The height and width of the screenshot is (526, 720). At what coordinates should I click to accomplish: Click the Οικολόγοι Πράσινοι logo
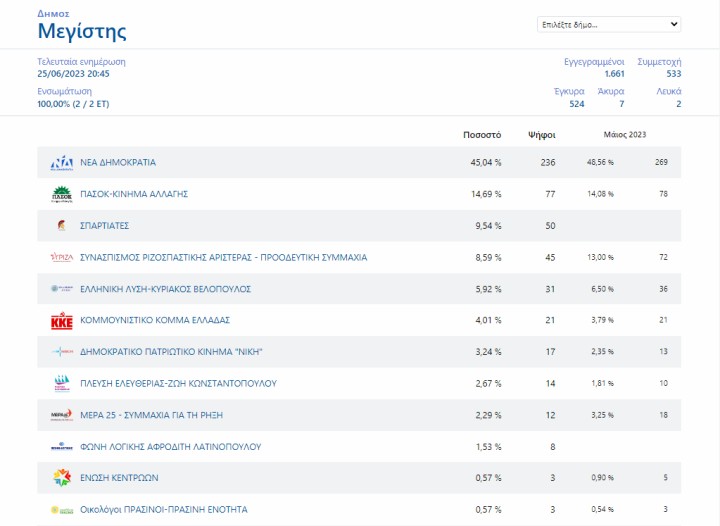[62, 509]
